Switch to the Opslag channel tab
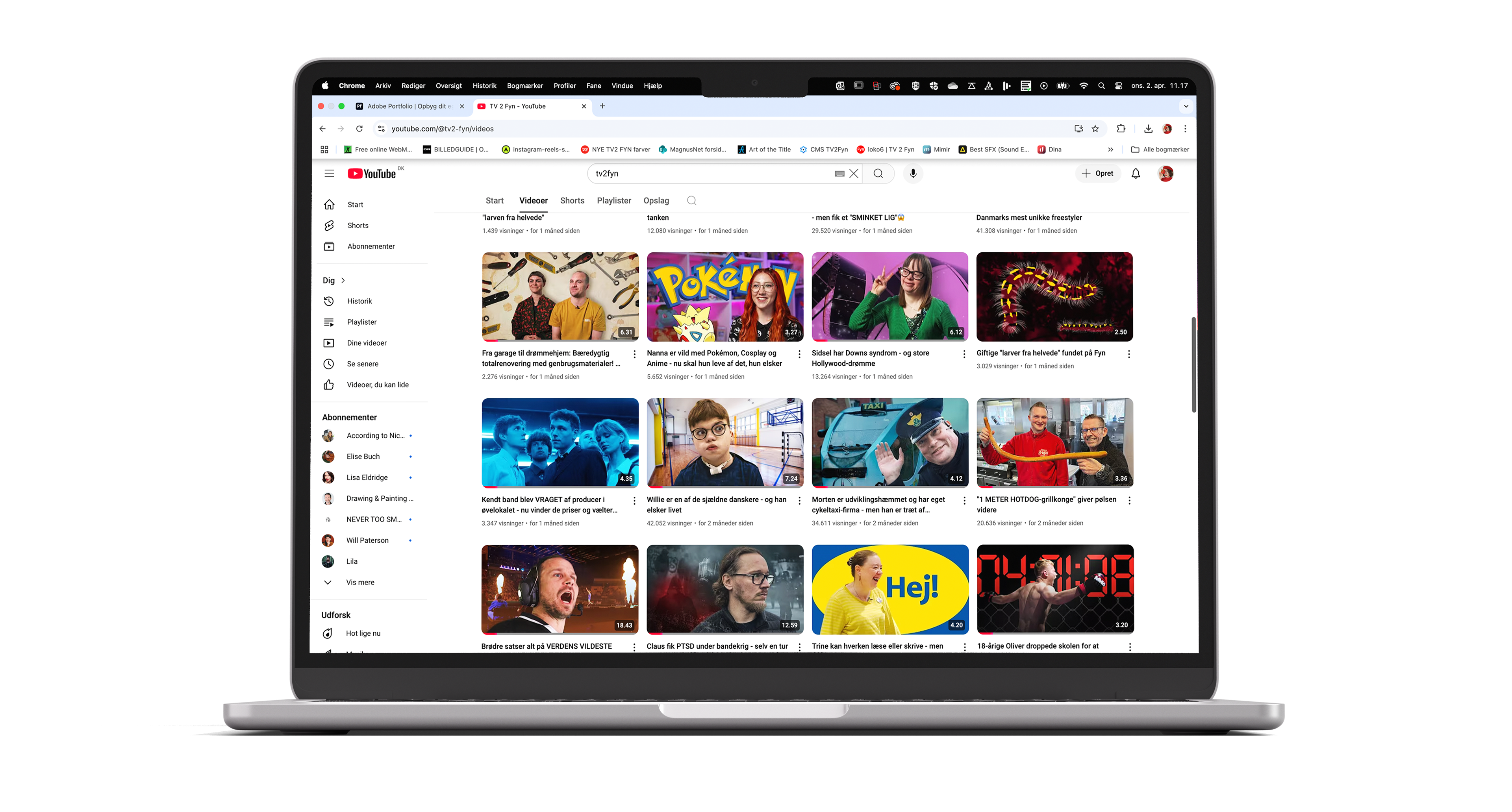Image resolution: width=1512 pixels, height=812 pixels. click(656, 201)
